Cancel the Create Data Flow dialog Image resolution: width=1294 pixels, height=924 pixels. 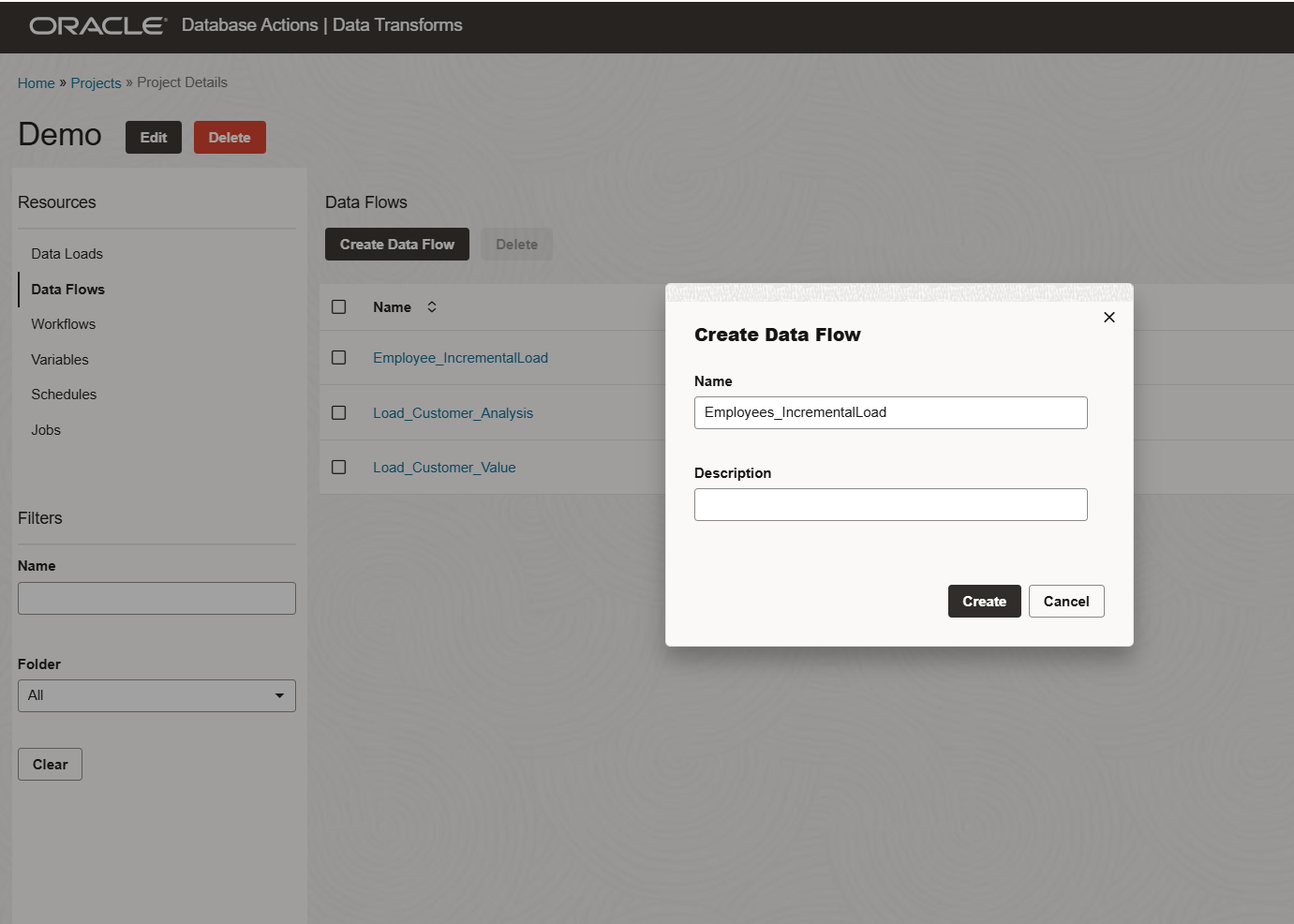[1065, 602]
